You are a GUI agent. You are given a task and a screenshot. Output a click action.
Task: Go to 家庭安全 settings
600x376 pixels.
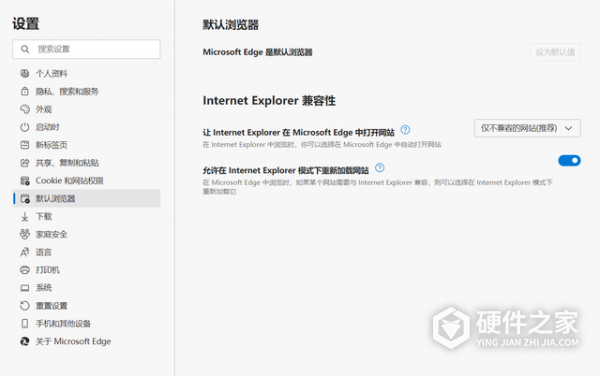click(x=86, y=234)
